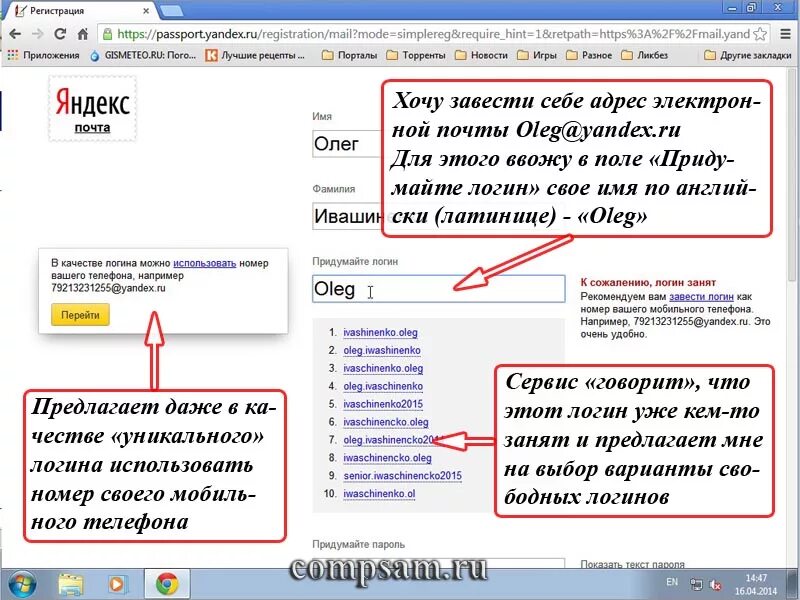This screenshot has width=800, height=600.
Task: Choose suggested login oleg.iwashinenko
Action: [x=382, y=351]
